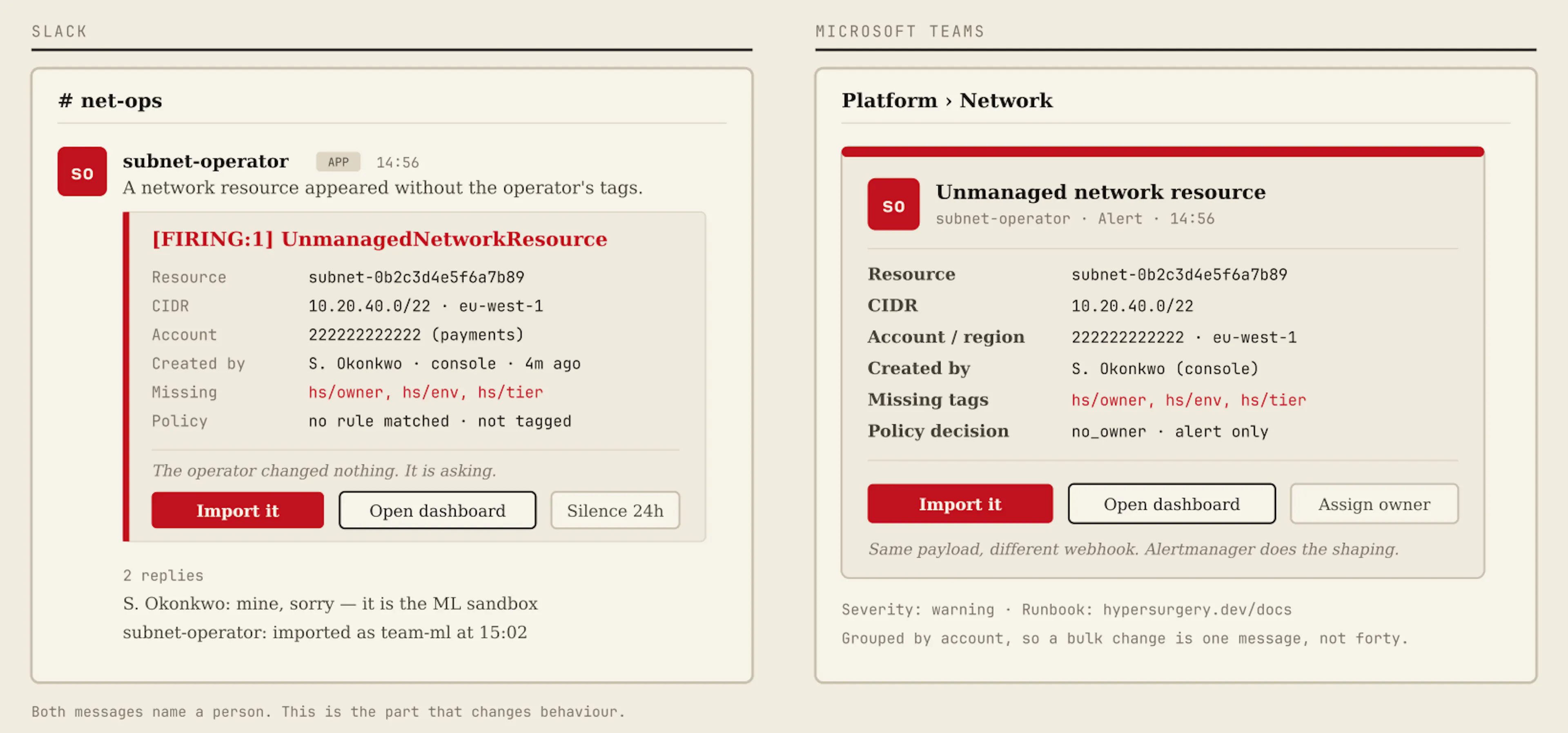Click the Account value 222222222222 (payments)
The height and width of the screenshot is (733, 1568).
(416, 335)
